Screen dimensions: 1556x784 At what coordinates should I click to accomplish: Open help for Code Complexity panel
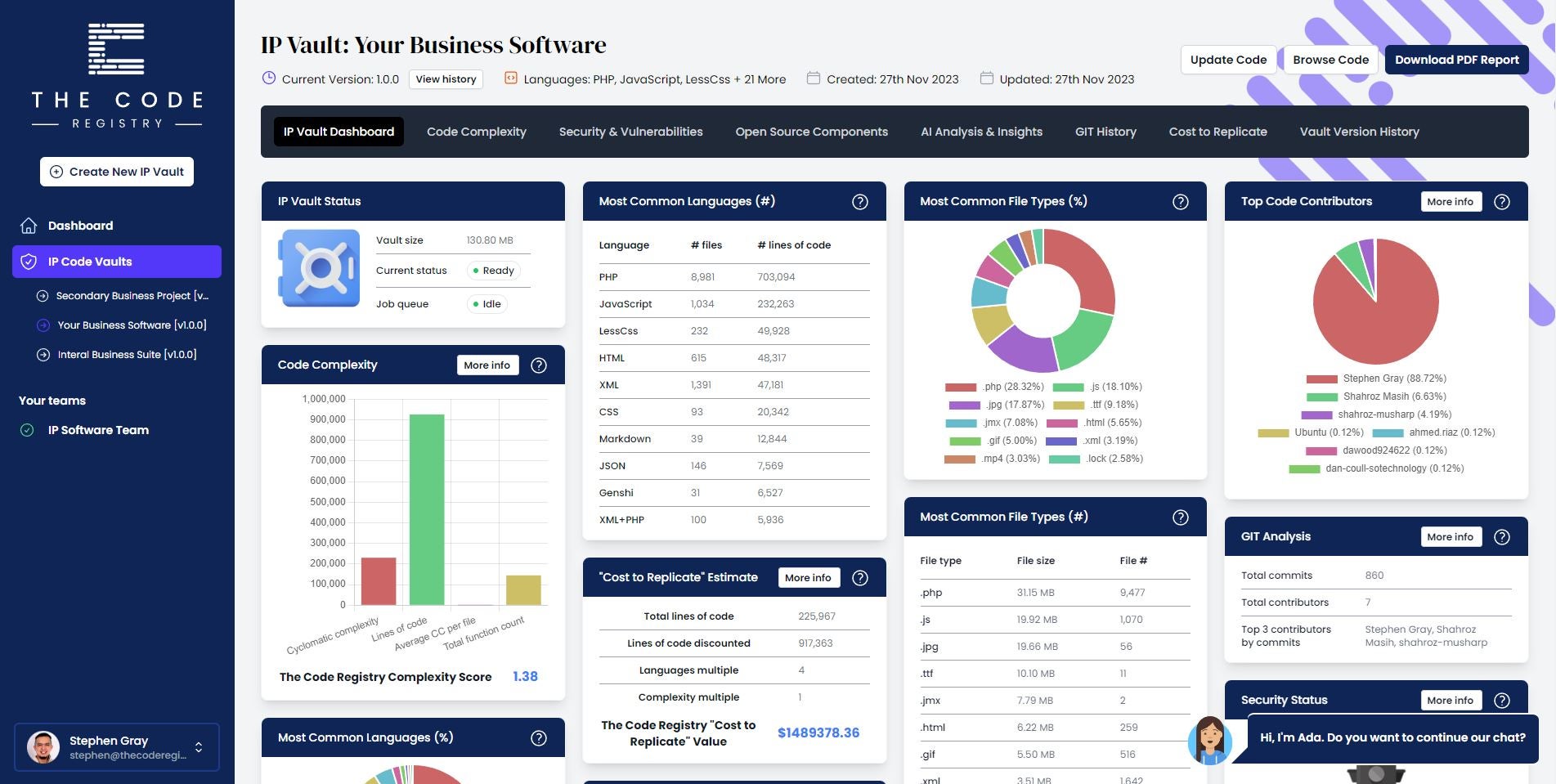tap(539, 365)
